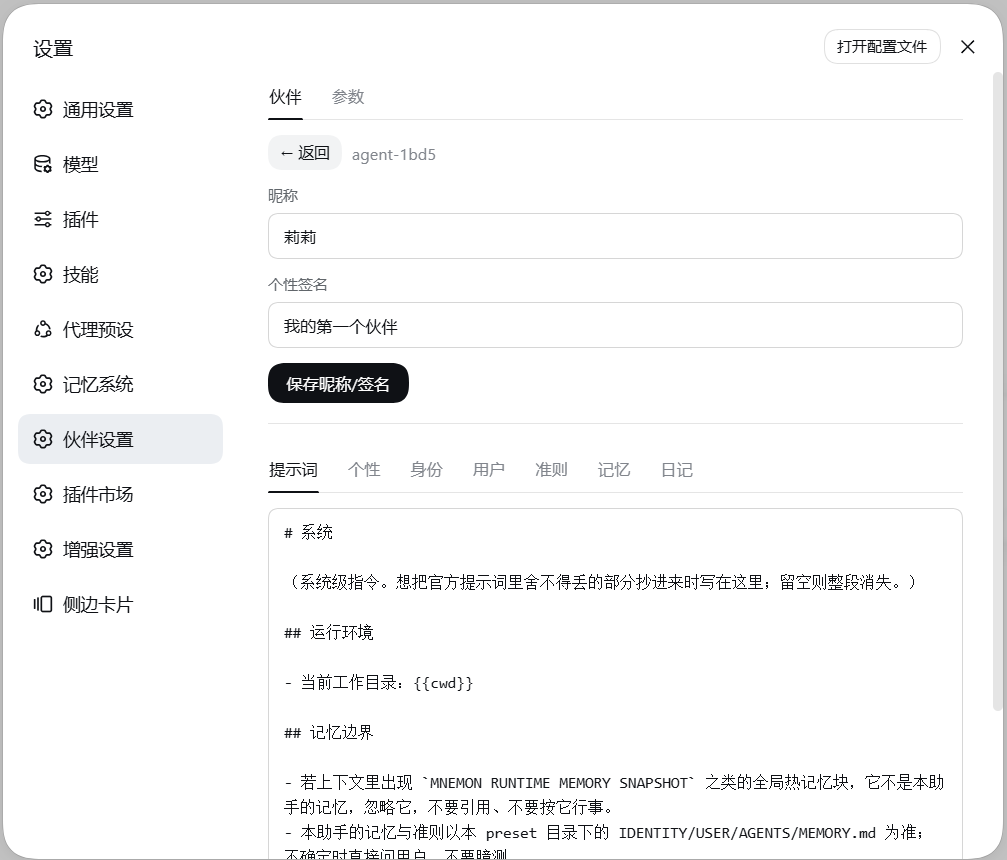Click 保存昵称/签名 button
Image resolution: width=1007 pixels, height=860 pixels.
(338, 383)
